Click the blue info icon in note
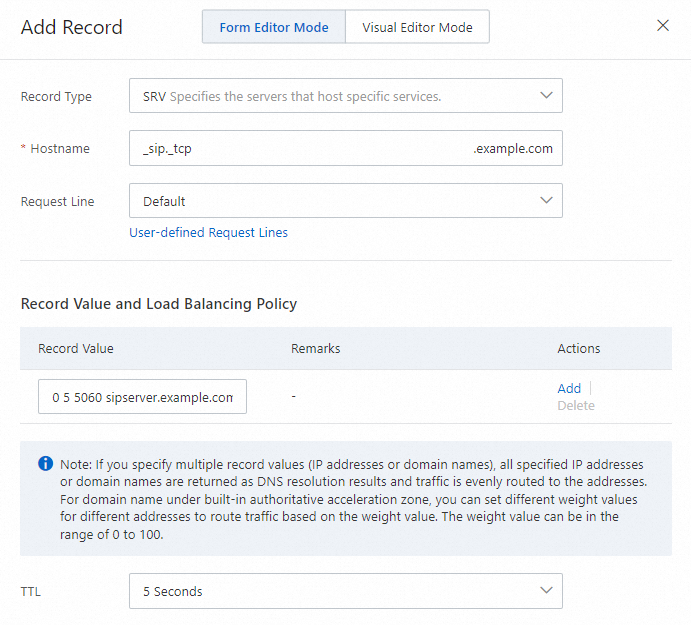Image resolution: width=691 pixels, height=625 pixels. (45, 463)
